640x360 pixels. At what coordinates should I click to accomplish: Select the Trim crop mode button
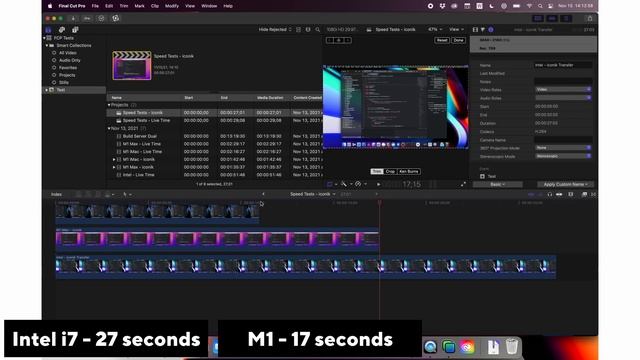377,171
